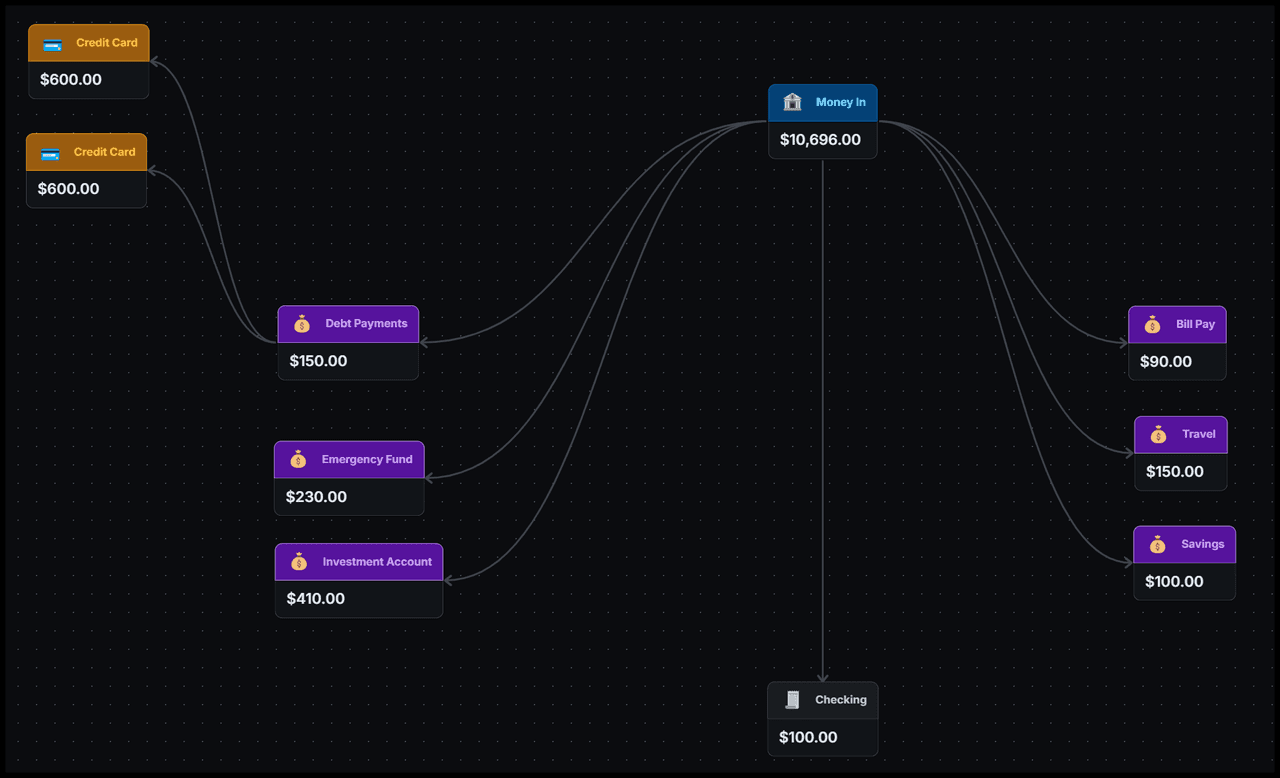This screenshot has height=778, width=1280.
Task: Select the Savings money bag icon
Action: pos(1157,545)
